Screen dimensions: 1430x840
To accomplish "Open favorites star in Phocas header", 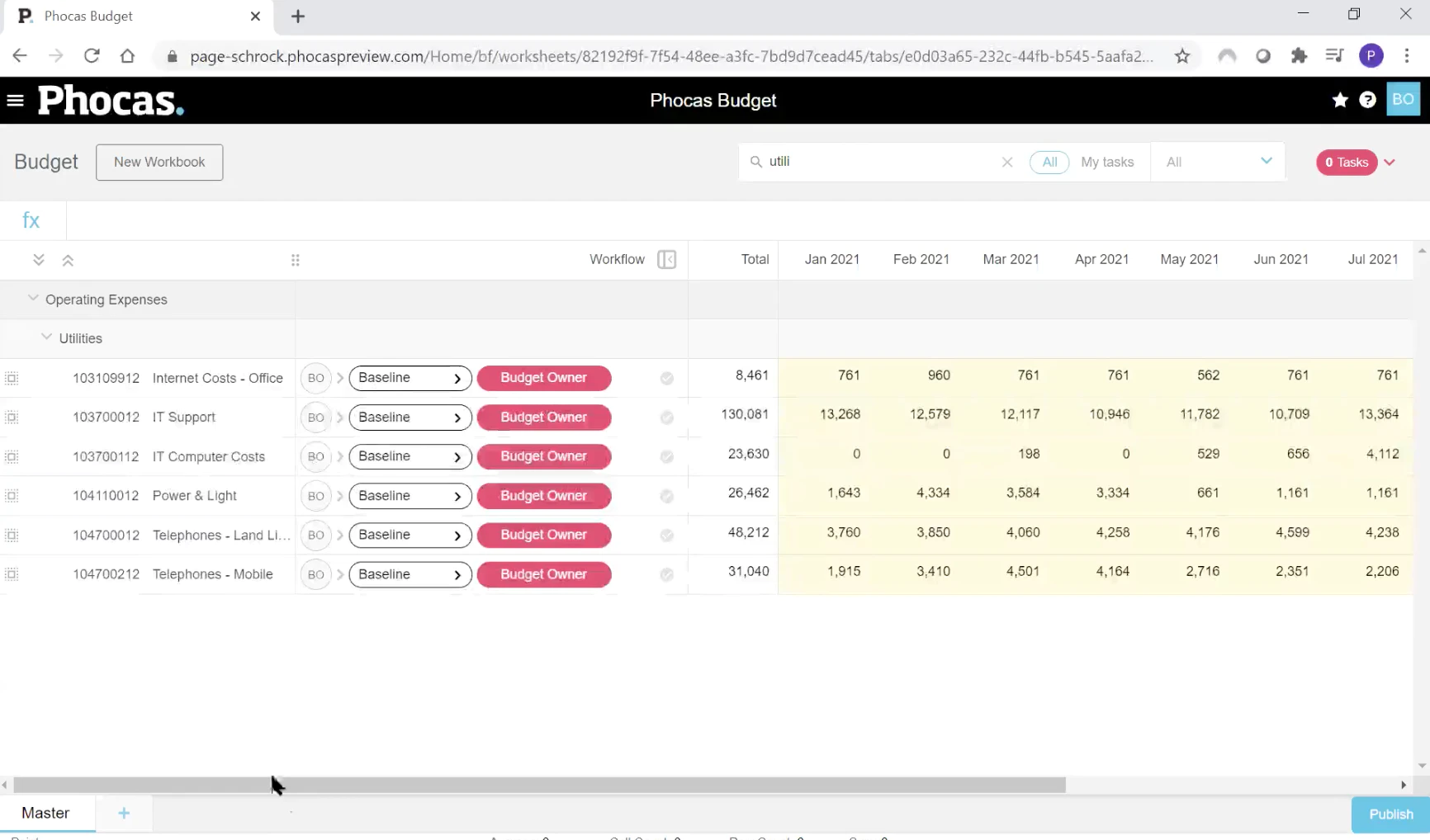I will point(1340,100).
